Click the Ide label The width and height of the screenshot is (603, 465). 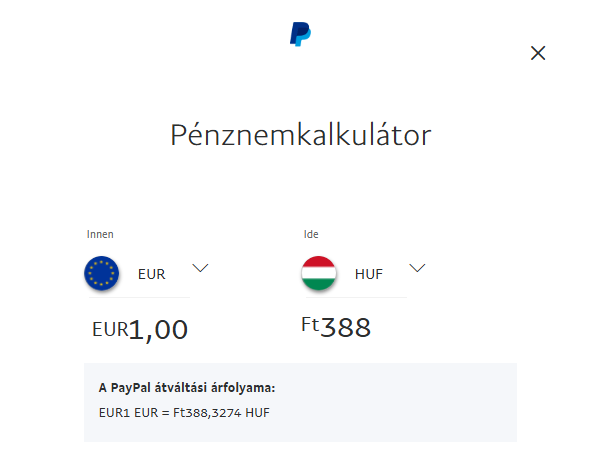pos(311,234)
